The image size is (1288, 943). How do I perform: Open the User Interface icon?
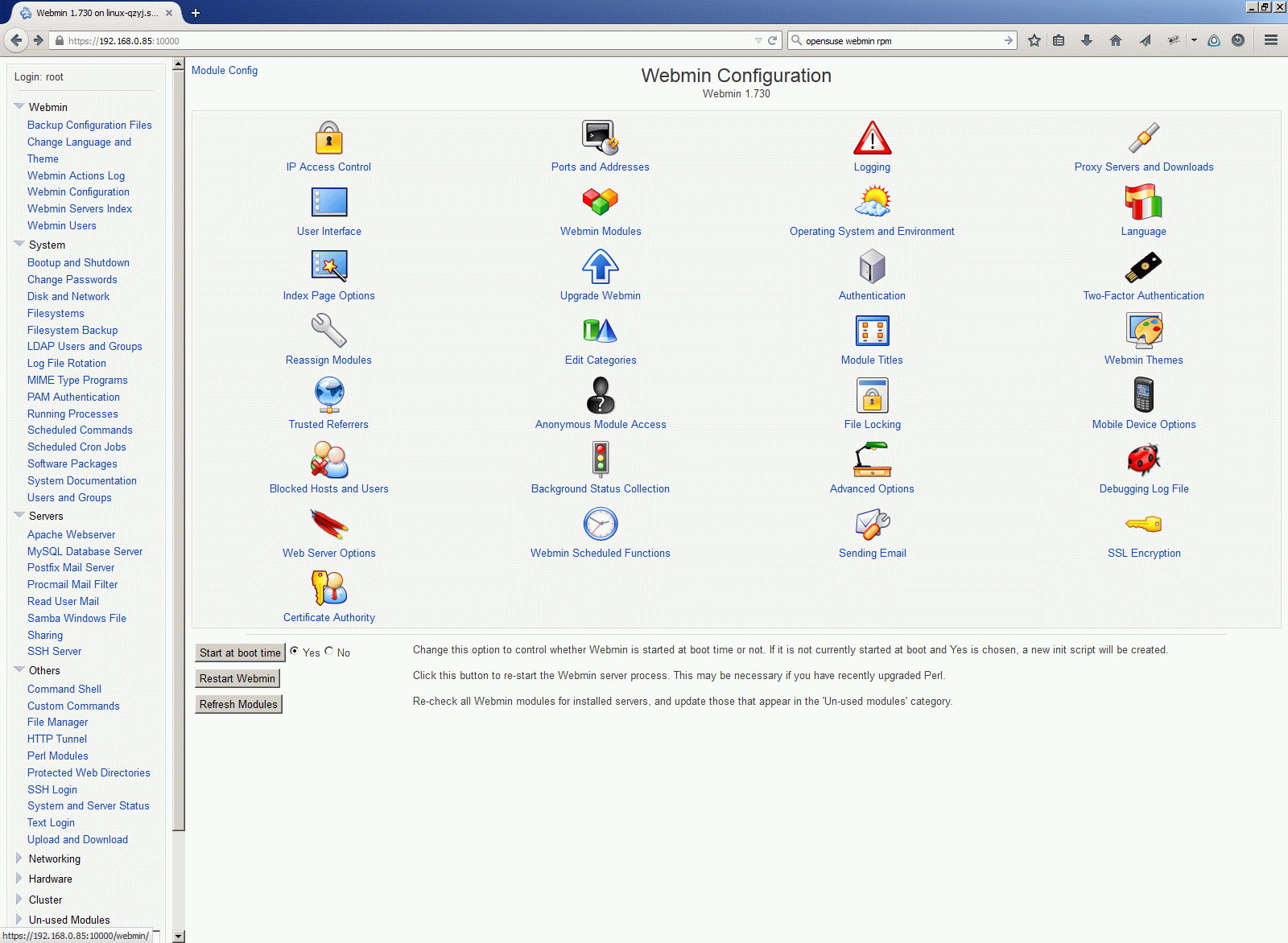pyautogui.click(x=328, y=202)
